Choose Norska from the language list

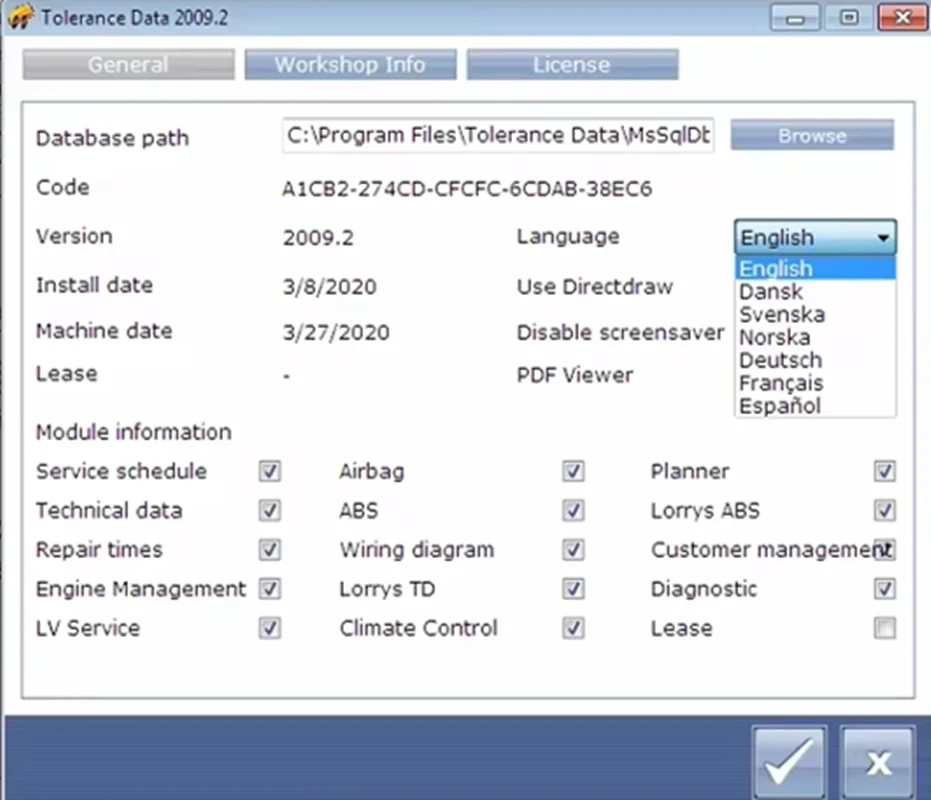click(x=815, y=337)
